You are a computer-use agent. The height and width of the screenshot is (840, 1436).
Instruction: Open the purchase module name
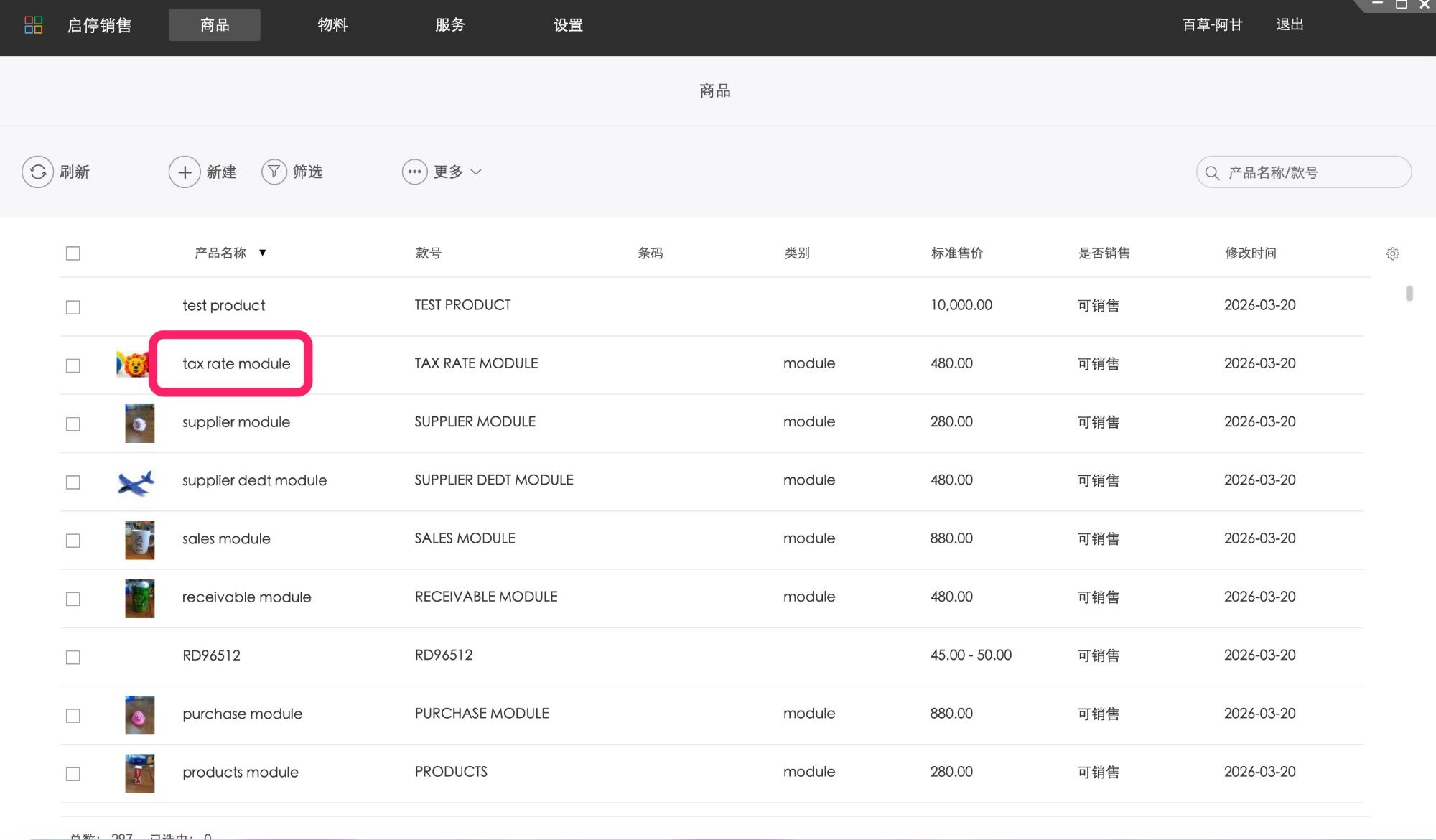click(x=242, y=714)
